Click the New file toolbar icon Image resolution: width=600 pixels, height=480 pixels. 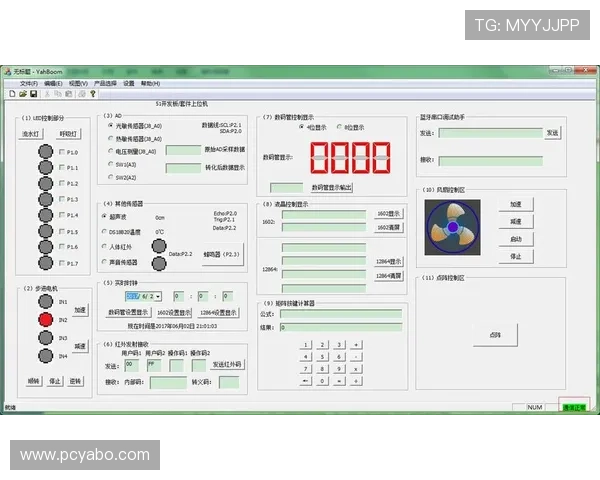pyautogui.click(x=11, y=94)
